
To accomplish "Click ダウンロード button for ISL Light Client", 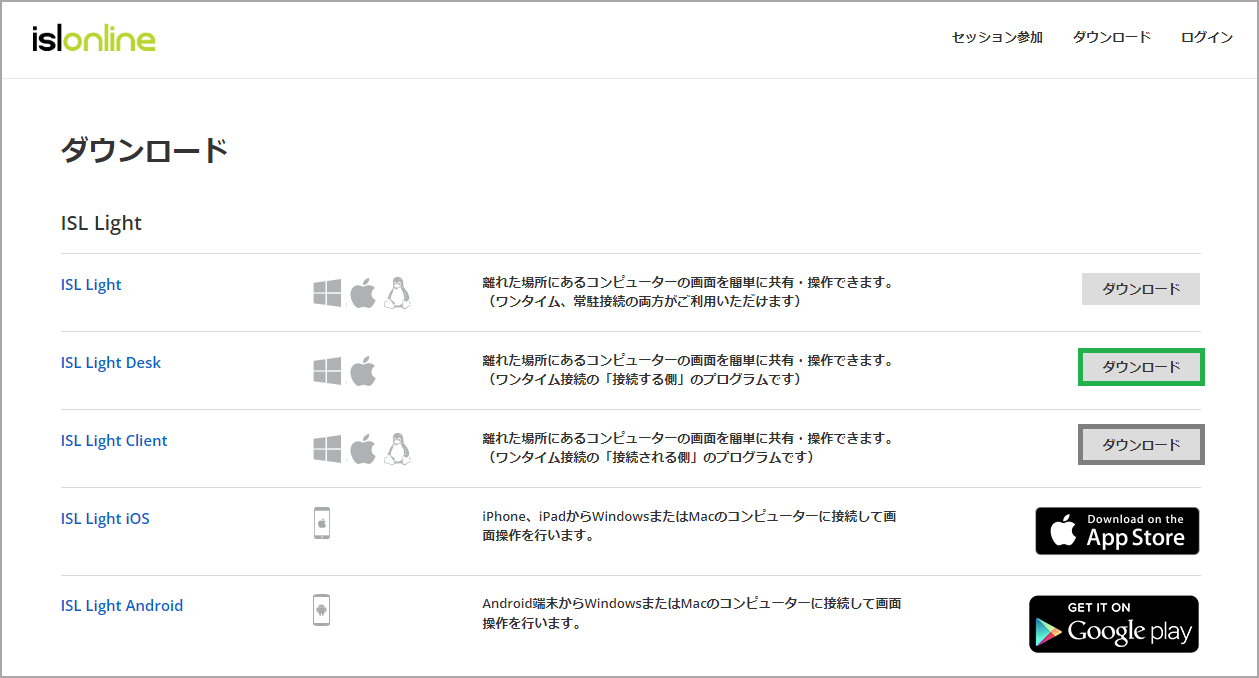I will click(x=1141, y=445).
